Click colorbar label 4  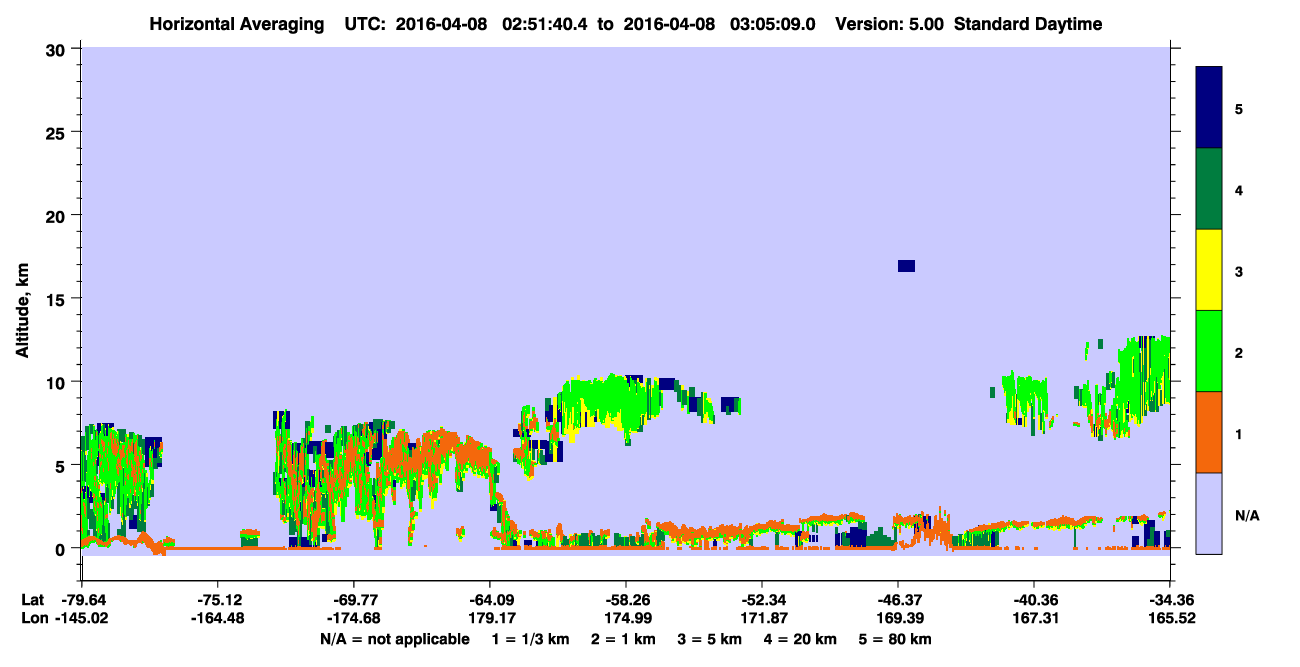(1239, 189)
